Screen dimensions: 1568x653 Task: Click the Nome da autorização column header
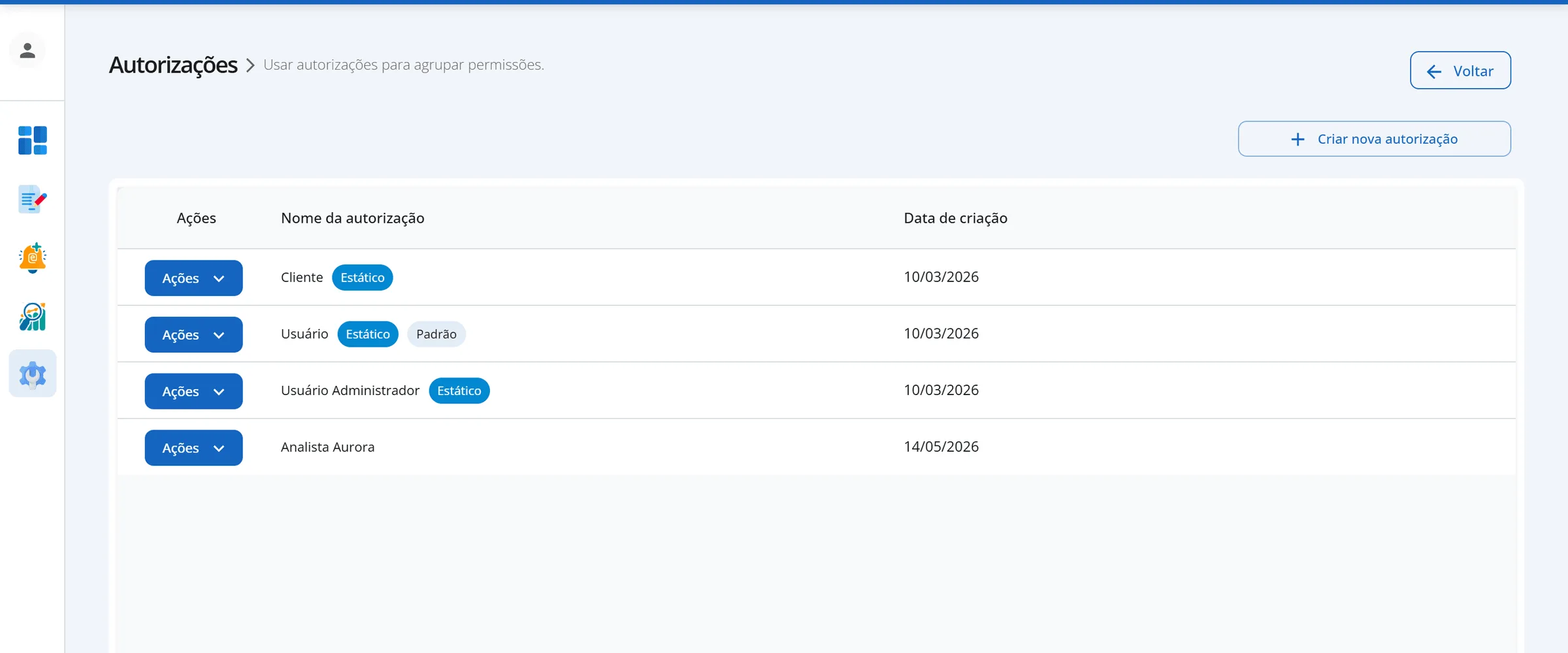coord(353,218)
